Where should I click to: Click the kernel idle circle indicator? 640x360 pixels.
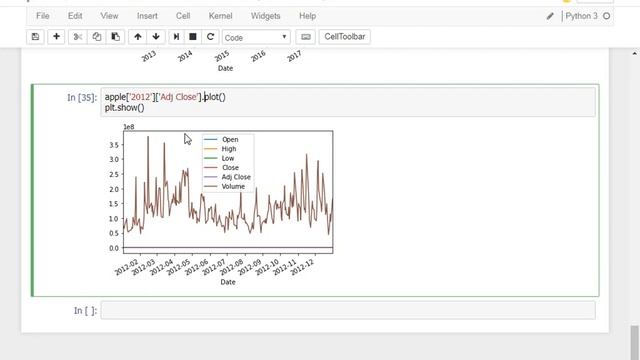pos(607,16)
